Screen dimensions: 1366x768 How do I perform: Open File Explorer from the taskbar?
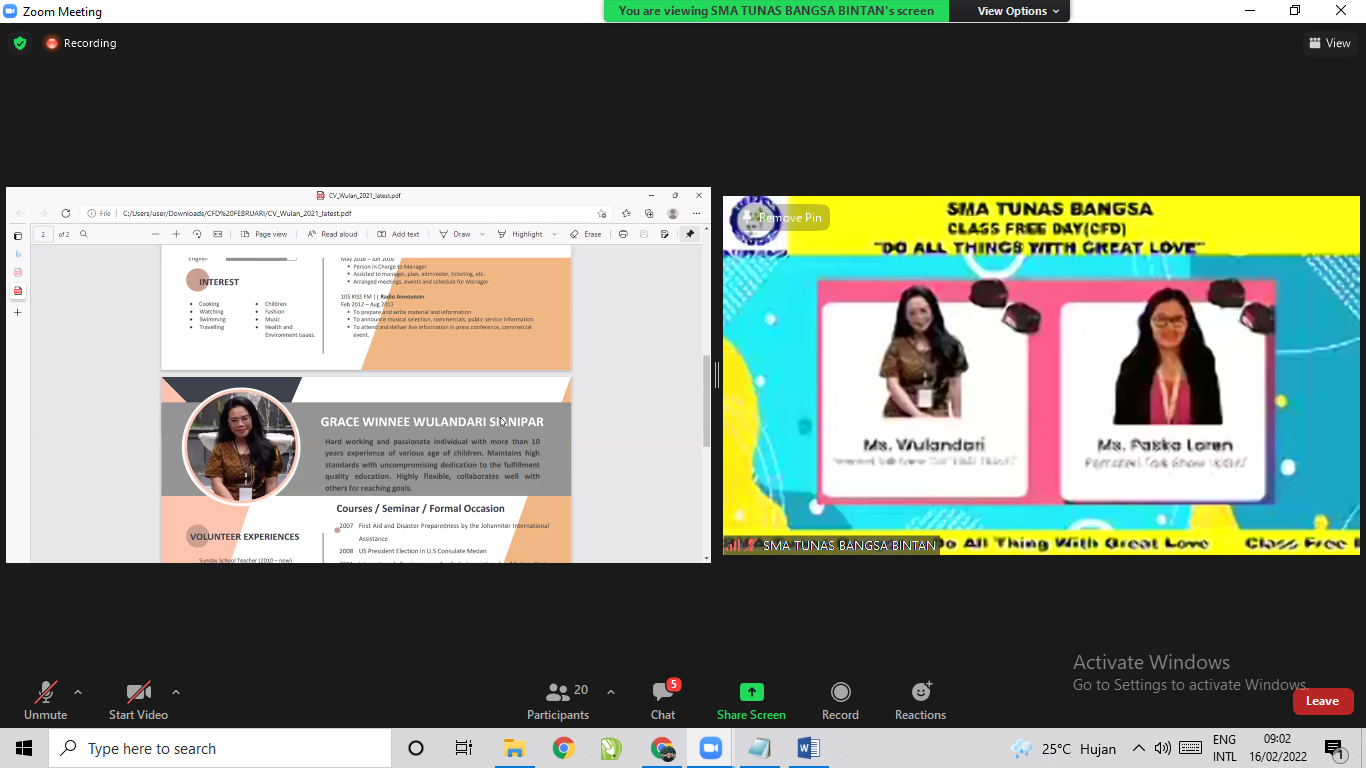514,748
